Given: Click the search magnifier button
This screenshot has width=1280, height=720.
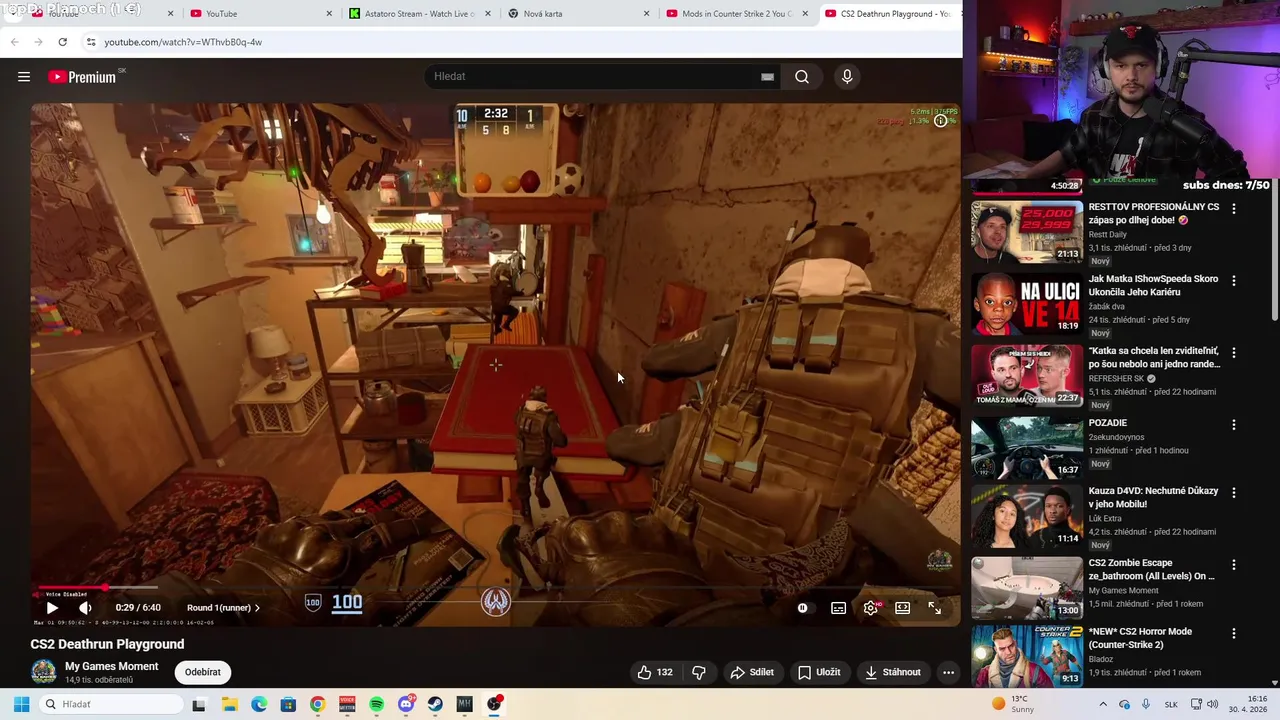Looking at the screenshot, I should [x=802, y=77].
